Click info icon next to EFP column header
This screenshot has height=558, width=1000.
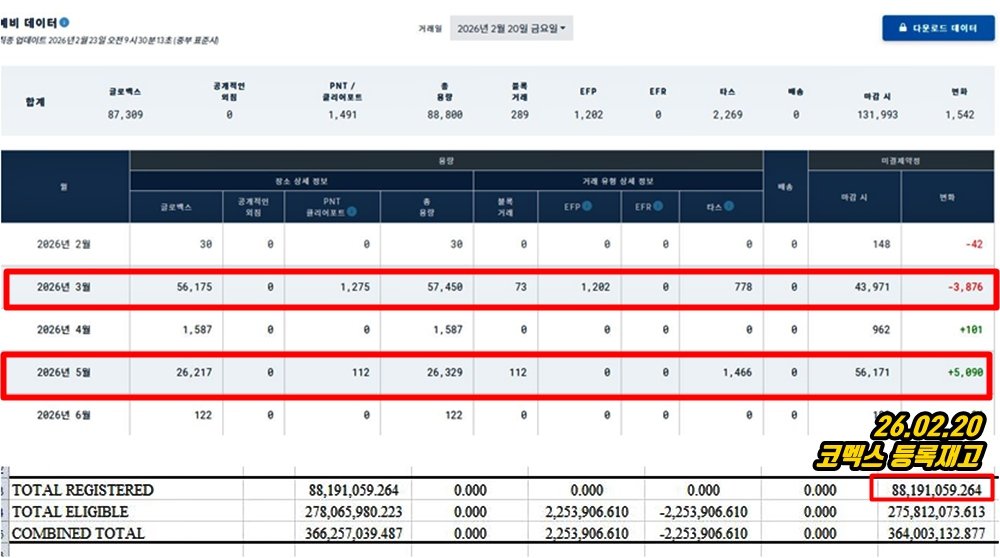pyautogui.click(x=586, y=206)
